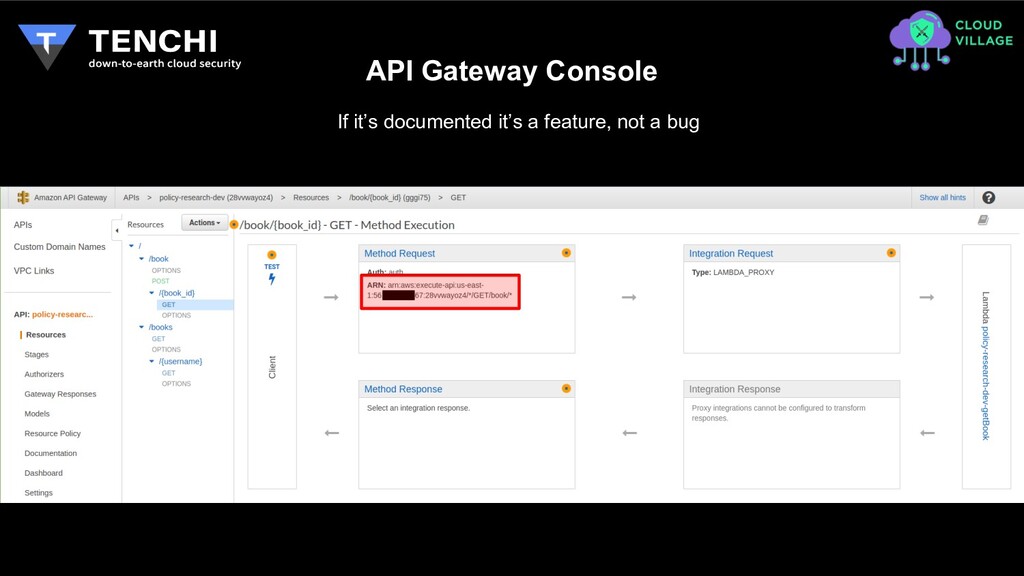Collapse the left navigation panel arrow
1024x576 pixels.
tap(117, 230)
